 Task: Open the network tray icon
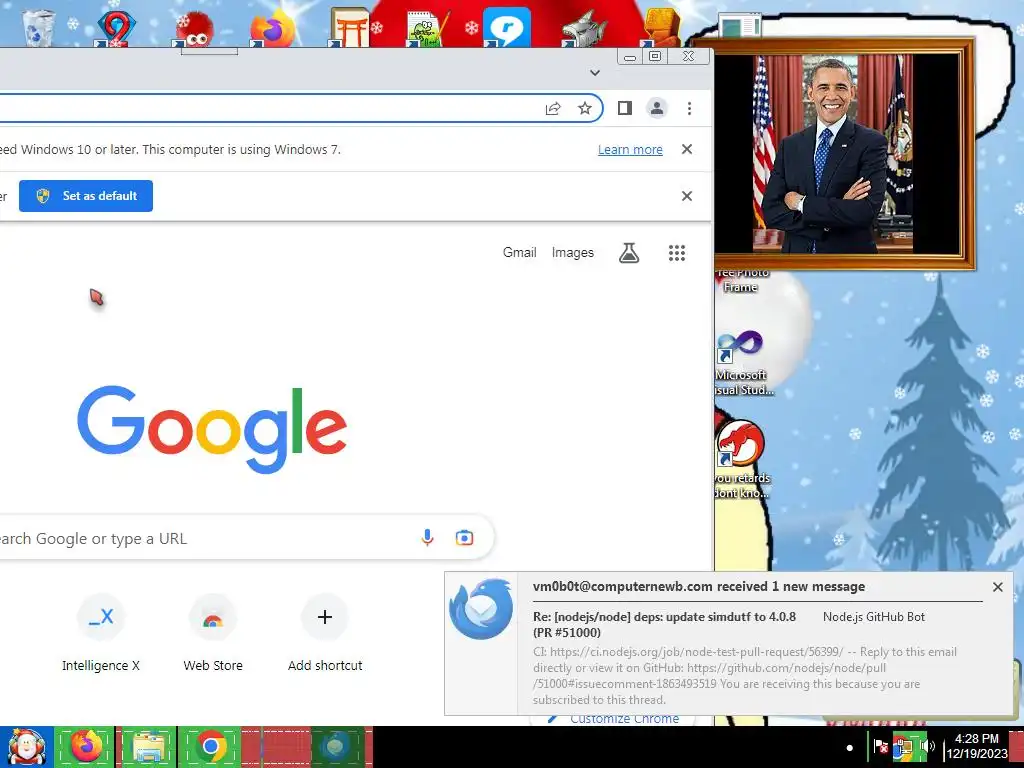click(x=904, y=748)
